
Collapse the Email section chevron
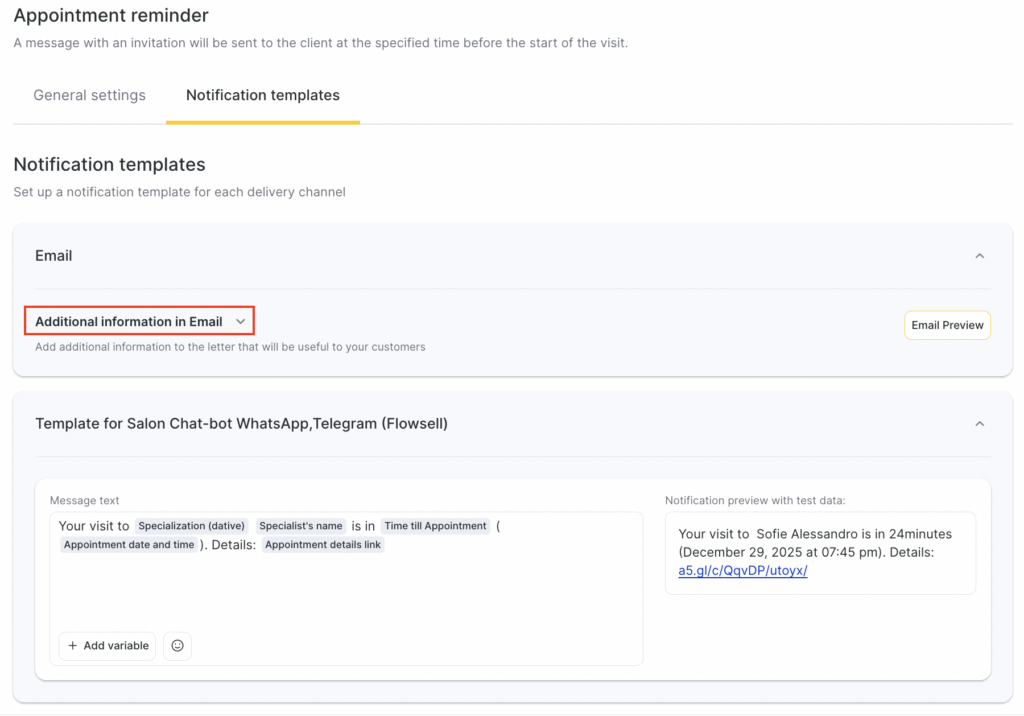pos(979,256)
